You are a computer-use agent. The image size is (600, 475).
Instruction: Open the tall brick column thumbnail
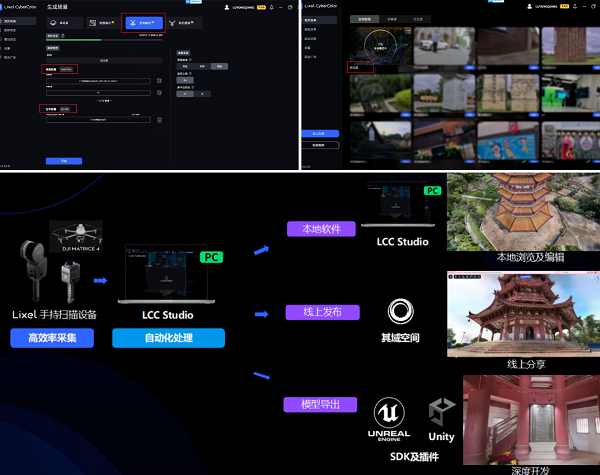571,46
